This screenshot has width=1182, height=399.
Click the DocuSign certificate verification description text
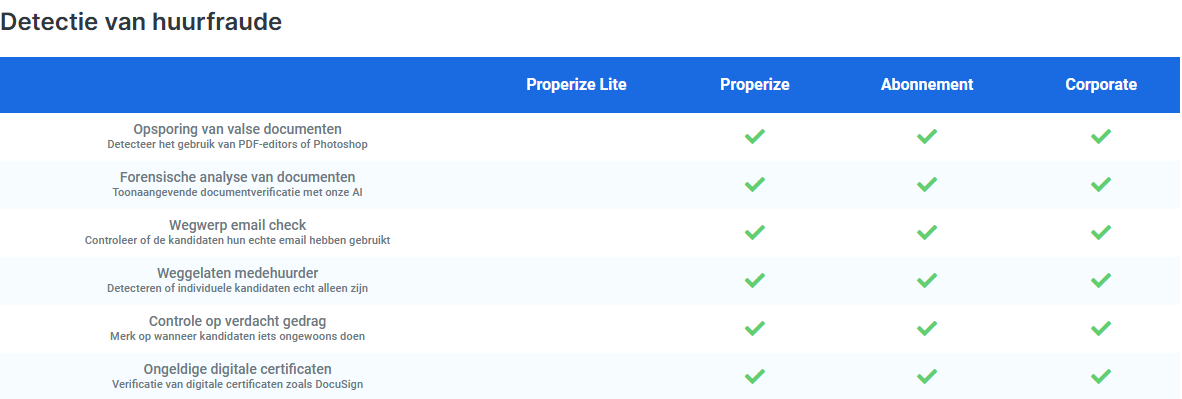click(x=237, y=384)
